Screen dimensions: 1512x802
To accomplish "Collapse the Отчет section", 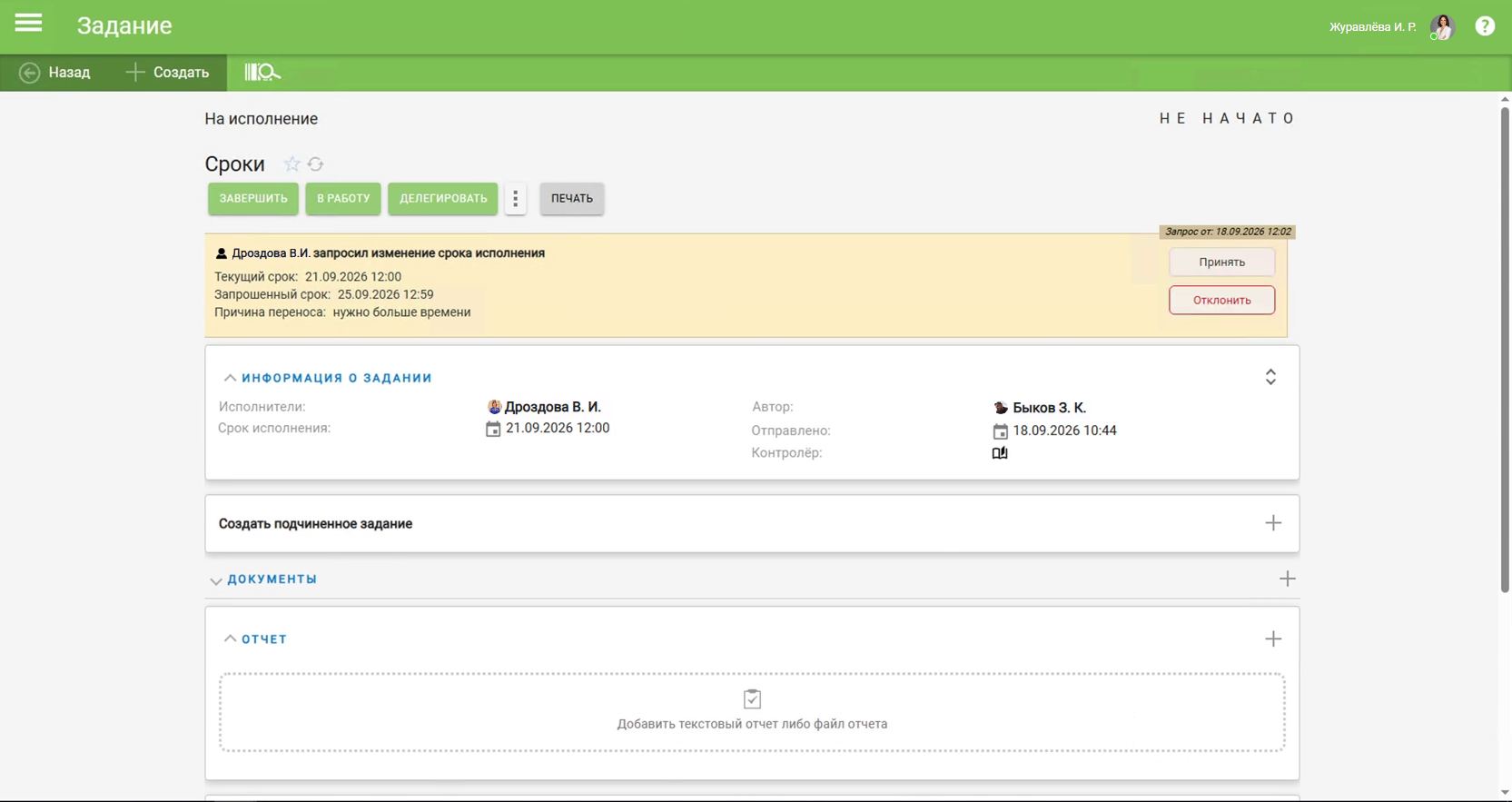I will point(230,639).
